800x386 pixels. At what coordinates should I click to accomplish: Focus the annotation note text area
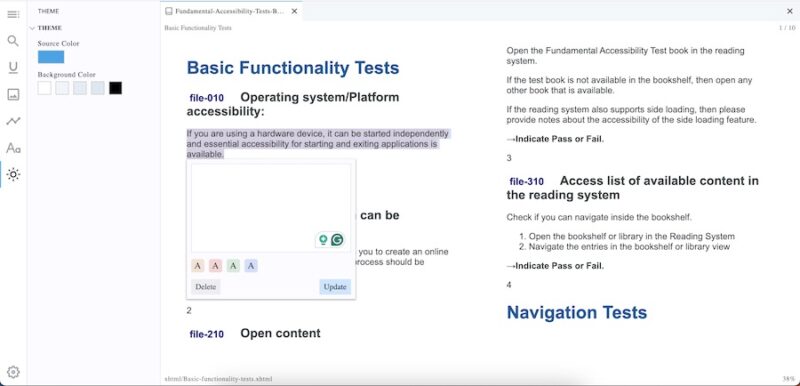tap(271, 208)
